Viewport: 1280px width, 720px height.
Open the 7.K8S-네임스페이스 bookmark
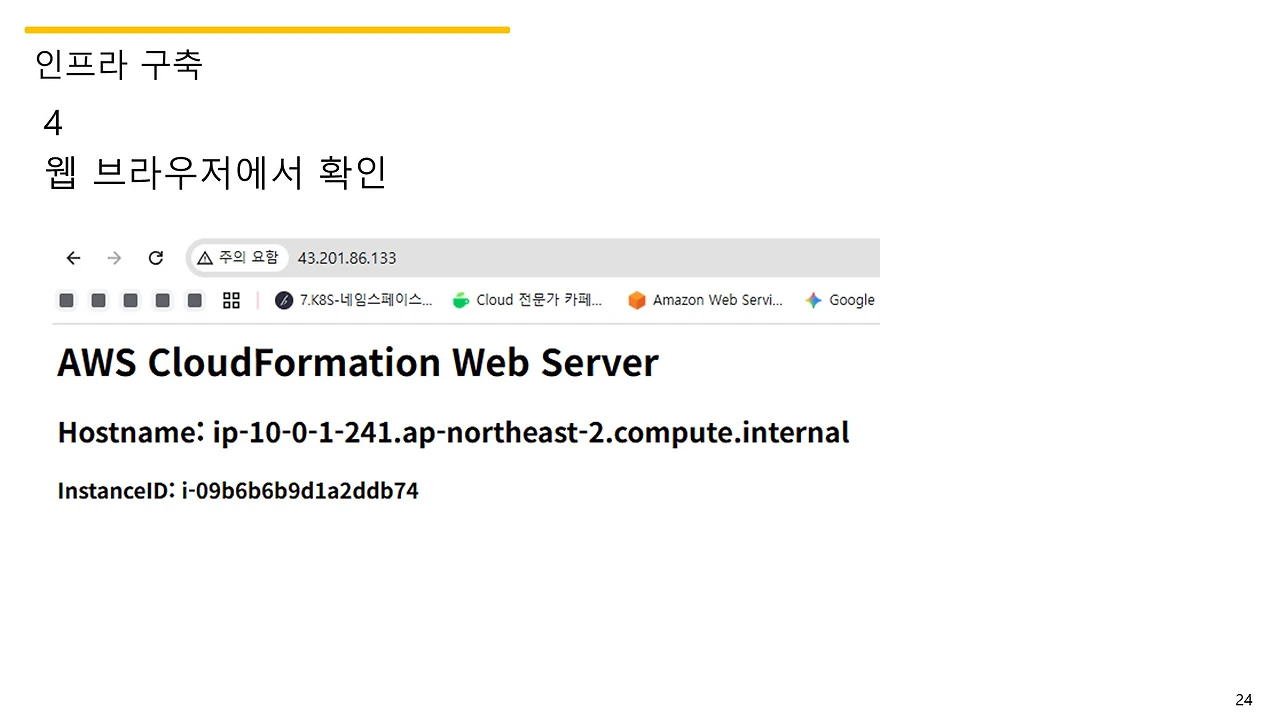pos(354,300)
